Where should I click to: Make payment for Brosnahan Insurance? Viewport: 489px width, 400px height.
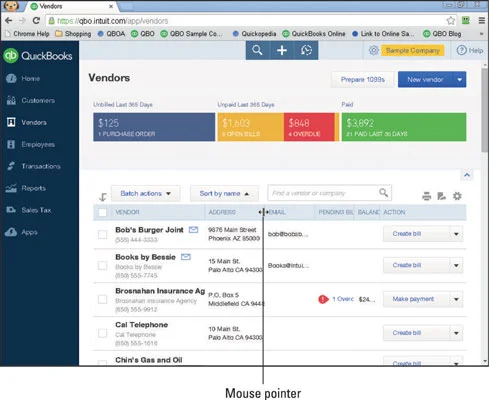pyautogui.click(x=416, y=299)
